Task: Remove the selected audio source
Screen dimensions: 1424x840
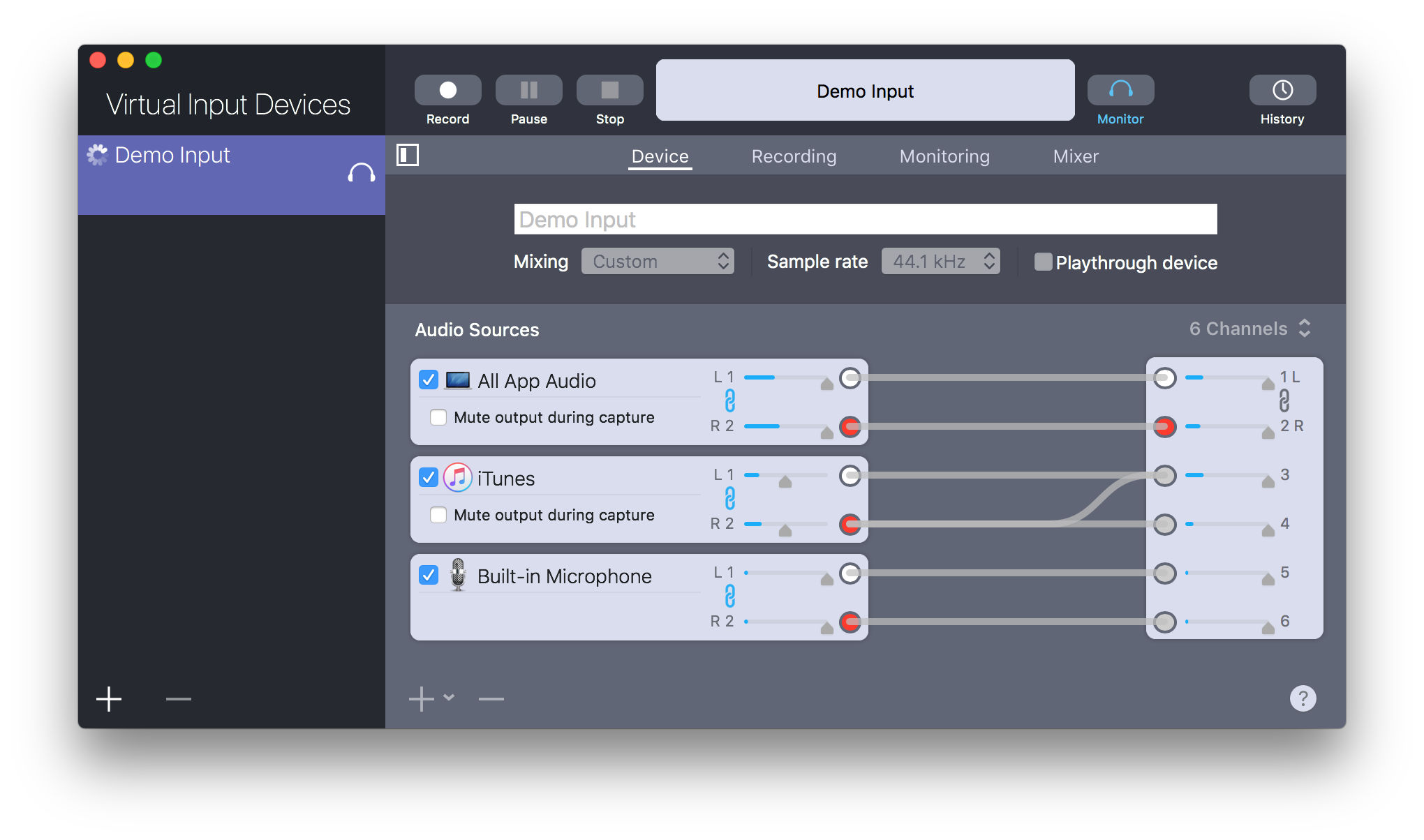Action: pyautogui.click(x=491, y=698)
